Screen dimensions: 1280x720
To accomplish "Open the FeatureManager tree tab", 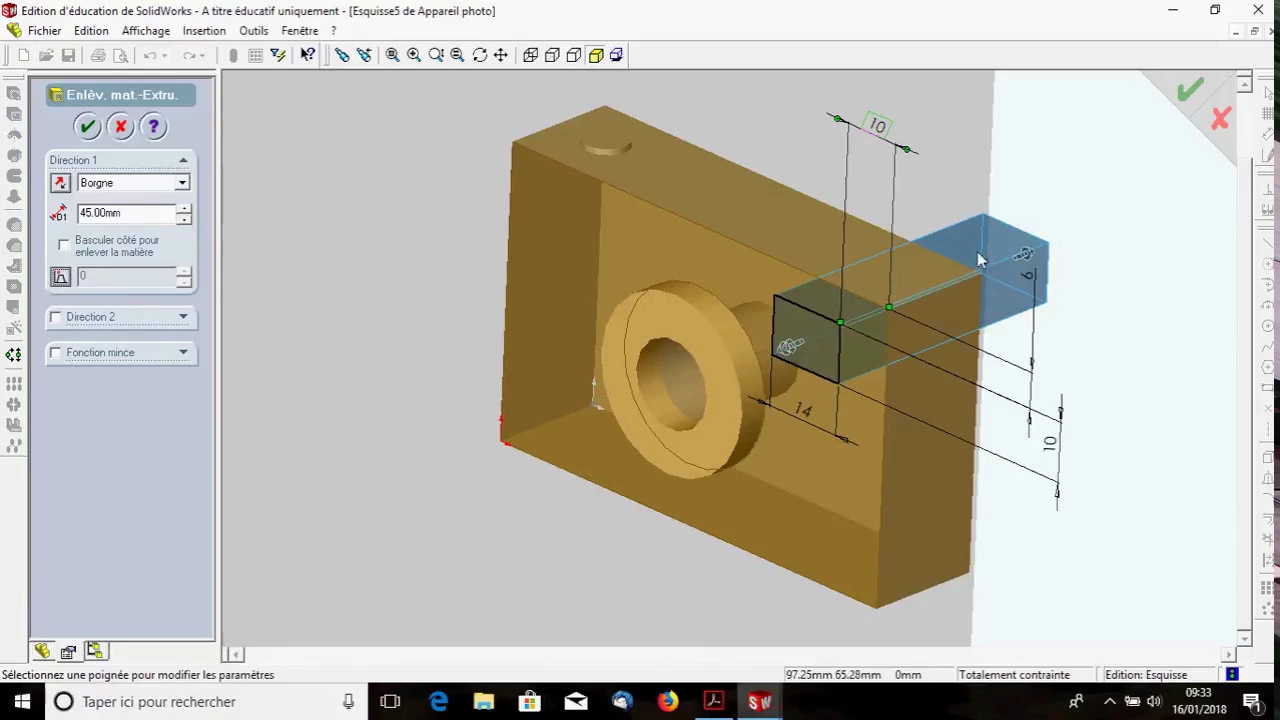I will pos(43,651).
